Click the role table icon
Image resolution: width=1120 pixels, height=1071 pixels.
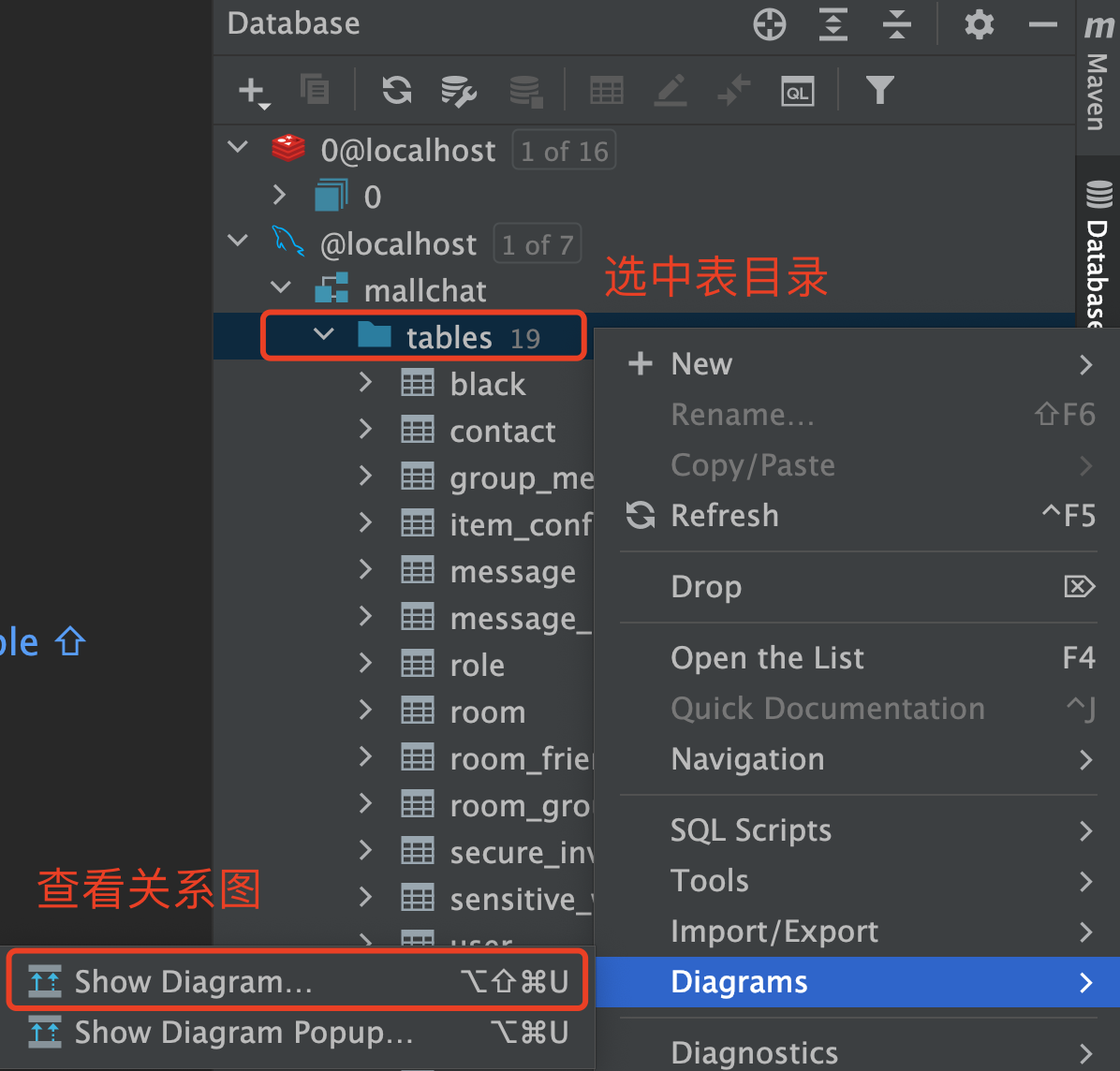coord(417,664)
